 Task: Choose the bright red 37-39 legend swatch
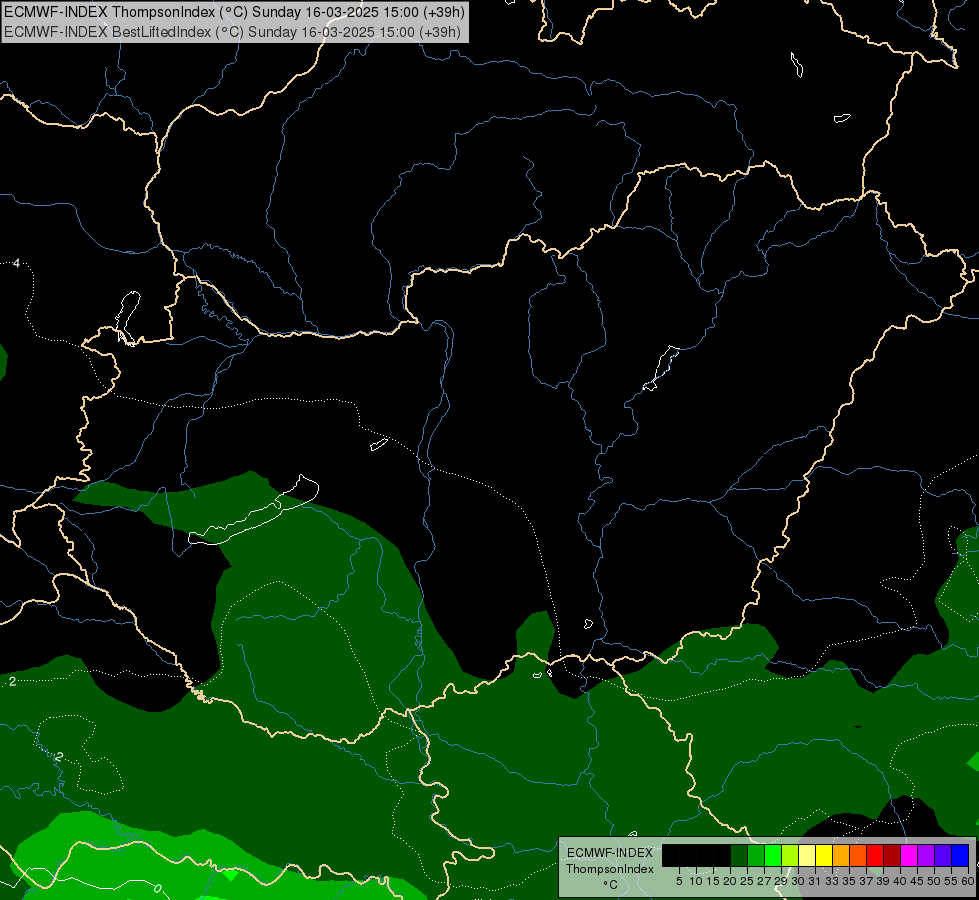coord(875,855)
